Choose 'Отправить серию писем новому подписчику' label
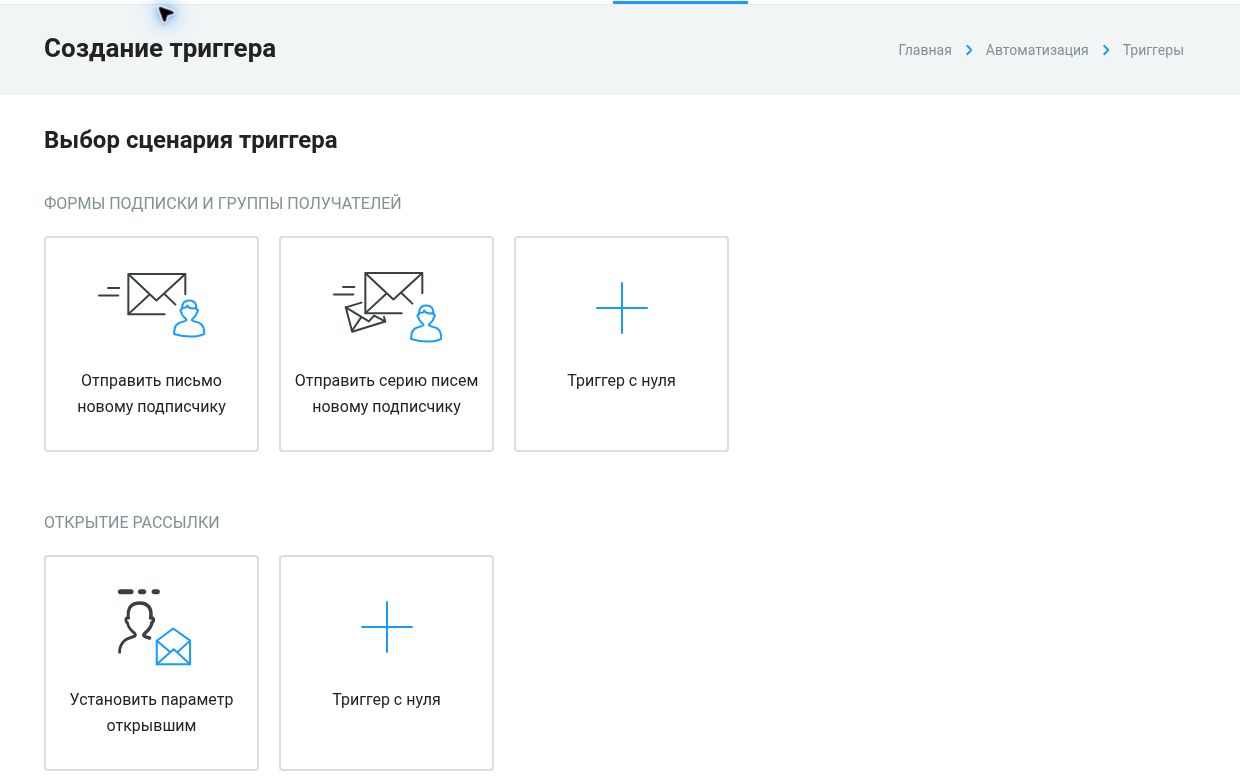1240x780 pixels. pos(387,394)
